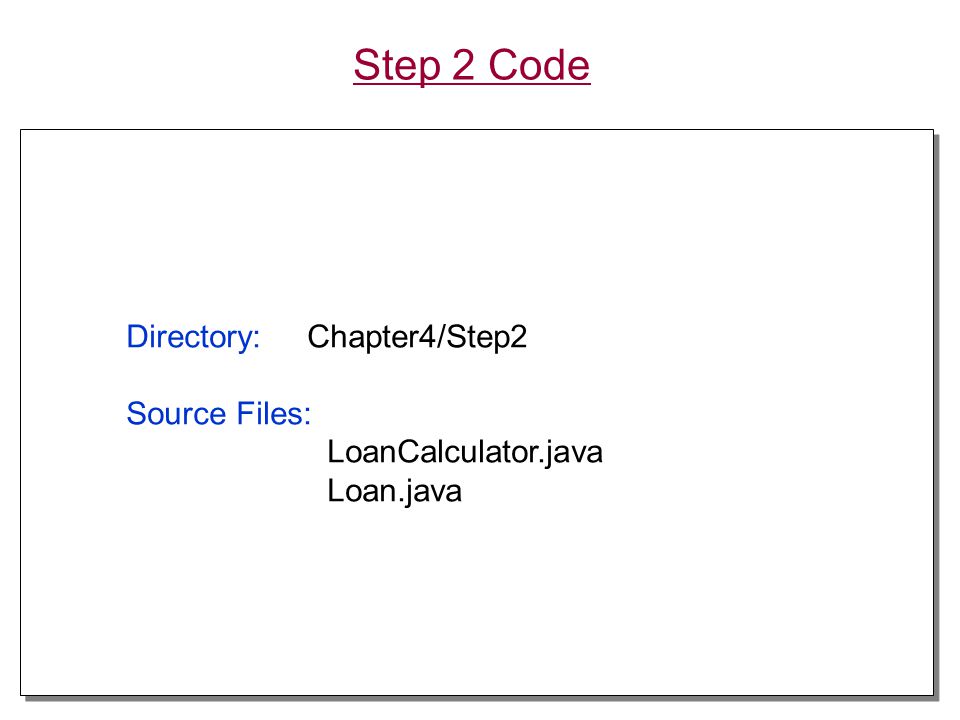Select the word "Step" in the title
This screenshot has height=720, width=960.
click(x=397, y=66)
